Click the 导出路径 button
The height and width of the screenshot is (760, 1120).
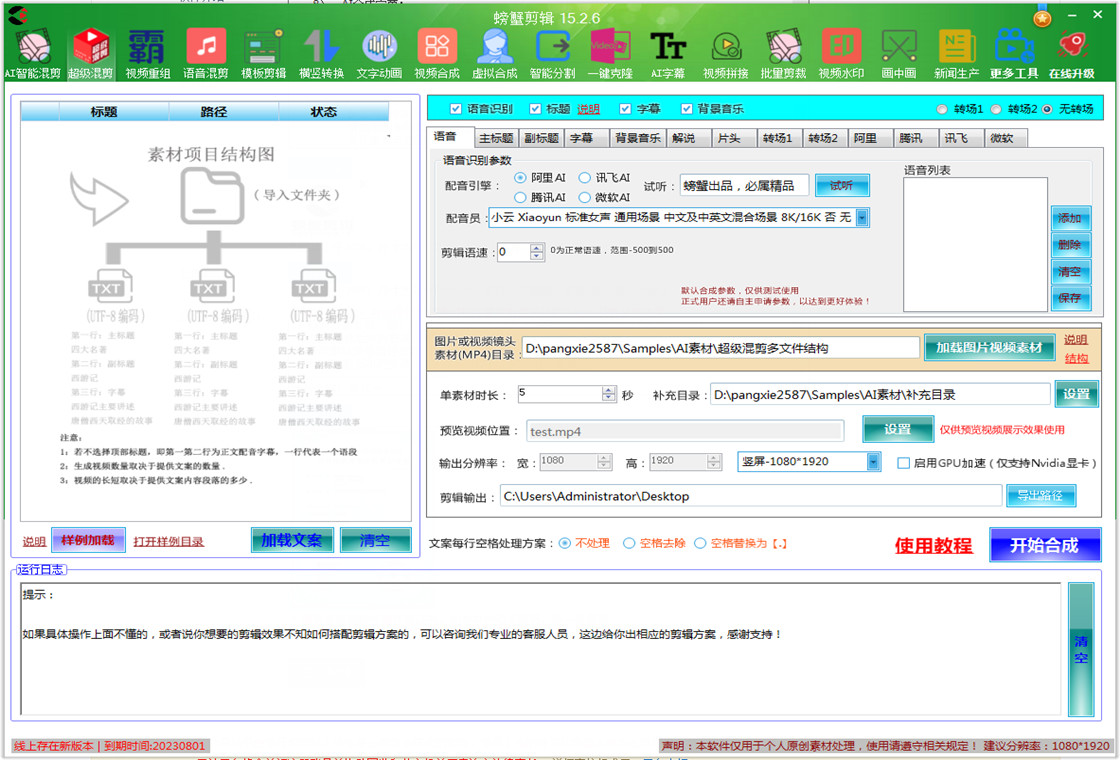[x=1040, y=495]
